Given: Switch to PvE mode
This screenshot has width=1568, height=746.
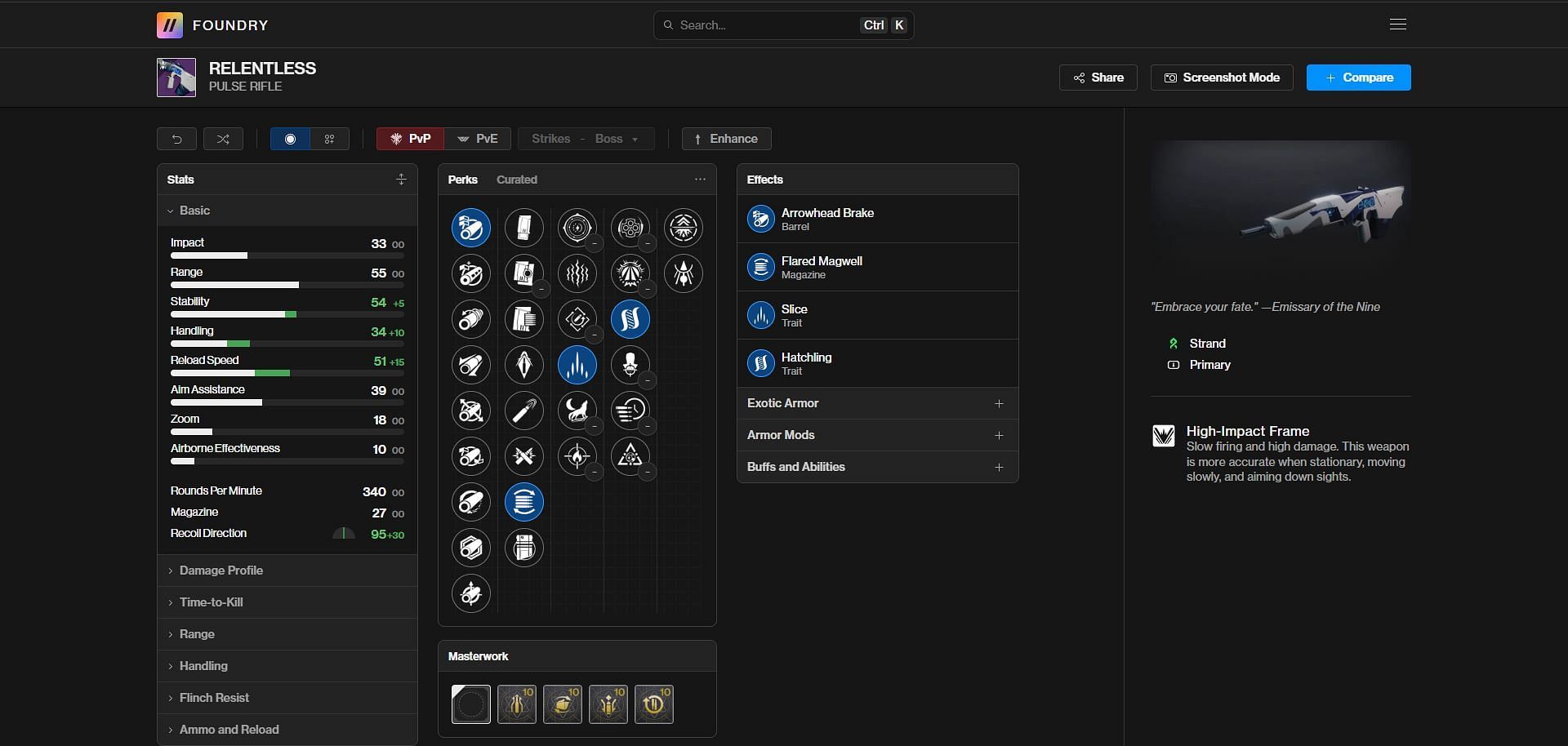Looking at the screenshot, I should point(478,139).
